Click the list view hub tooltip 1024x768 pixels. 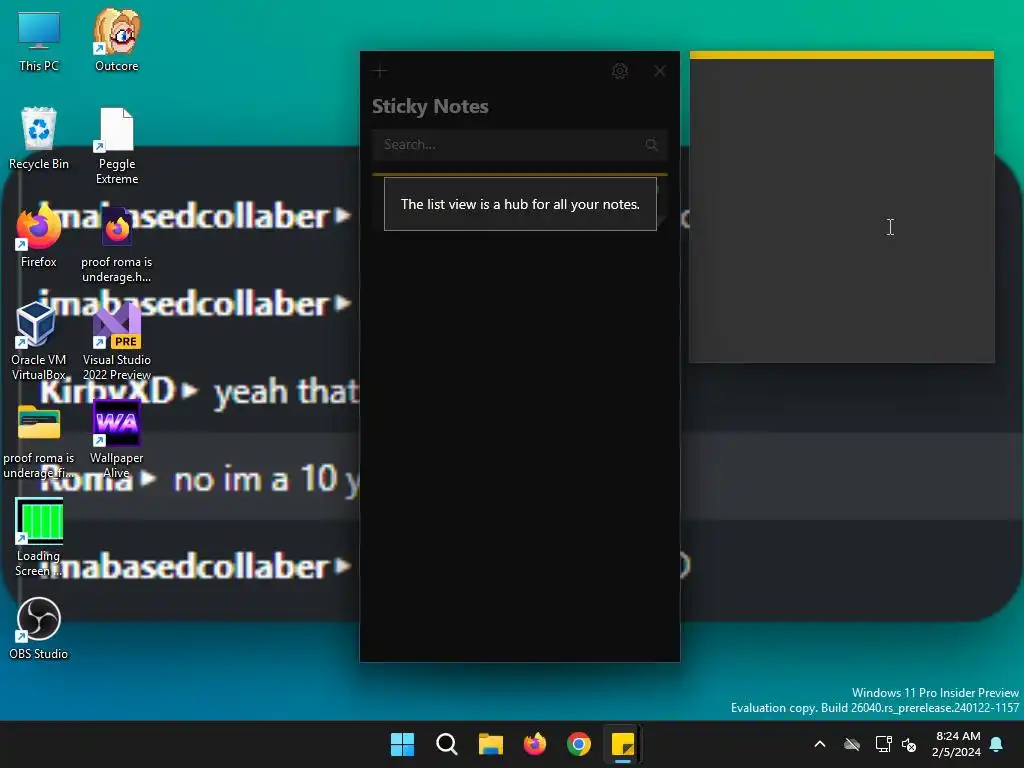tap(520, 204)
